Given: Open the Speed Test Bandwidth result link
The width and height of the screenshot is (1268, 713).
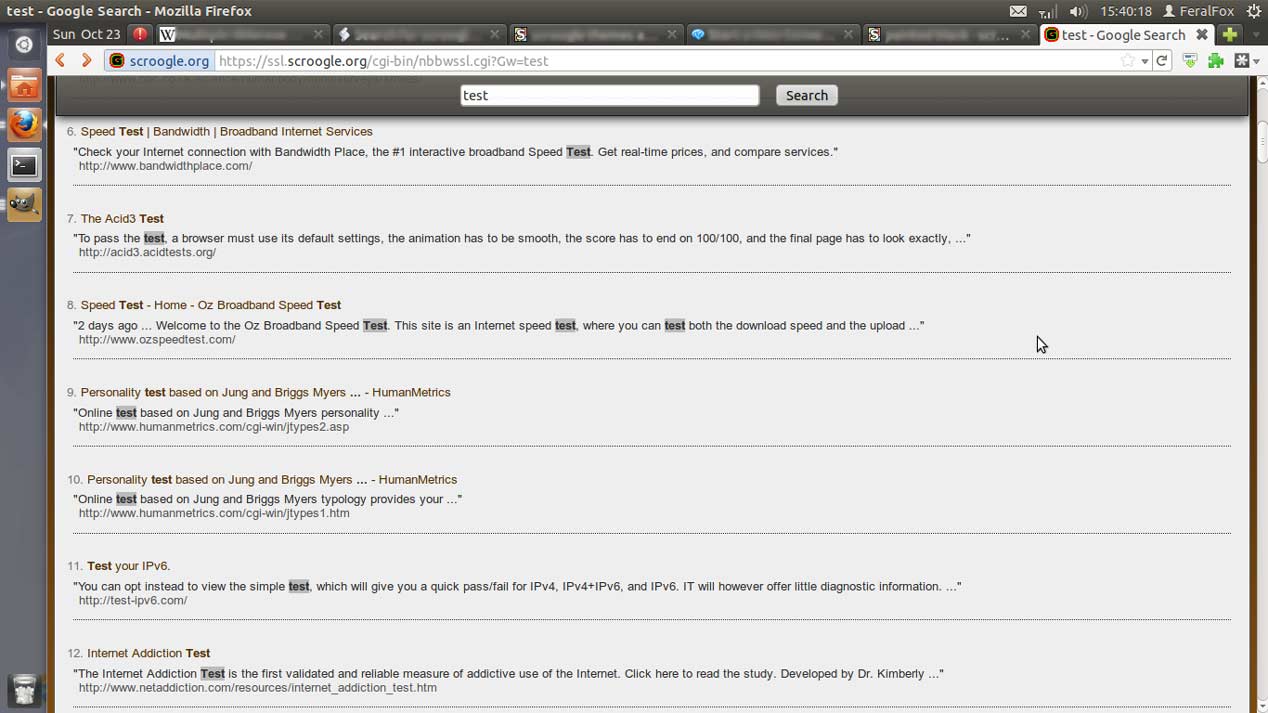Looking at the screenshot, I should (x=226, y=131).
